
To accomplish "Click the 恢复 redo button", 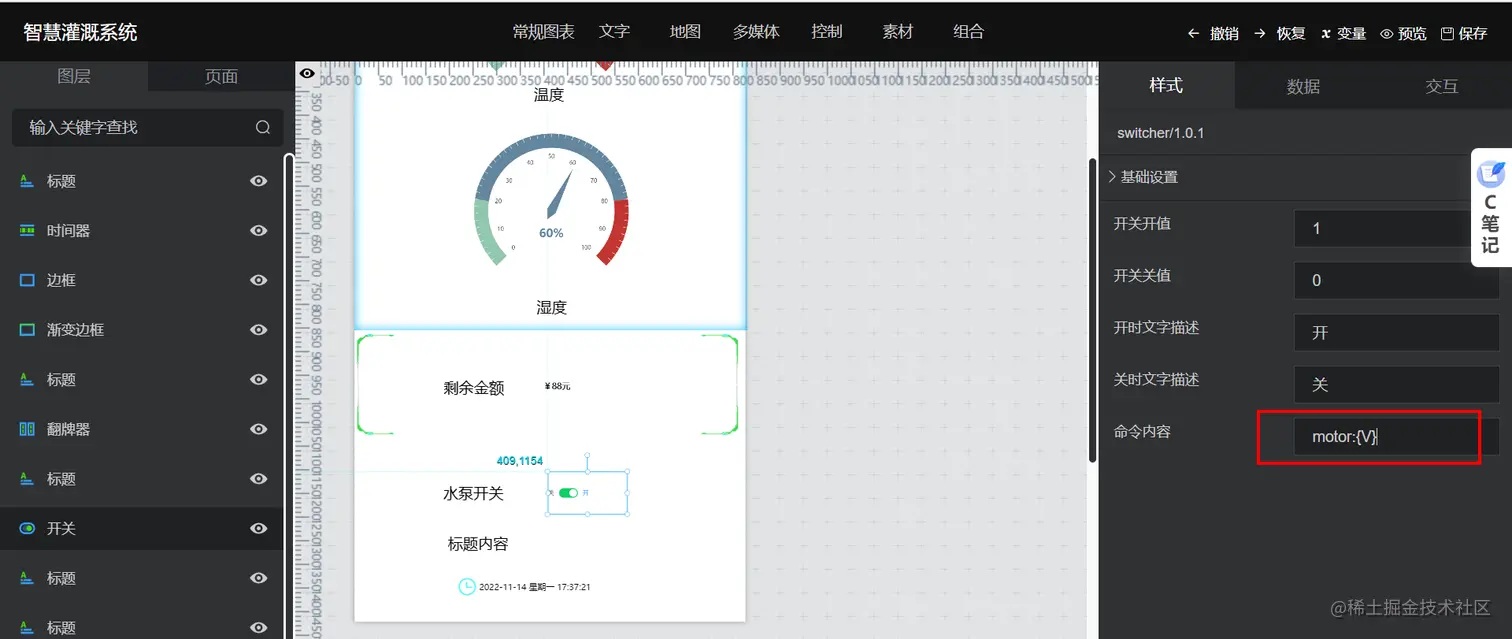I will coord(1279,33).
